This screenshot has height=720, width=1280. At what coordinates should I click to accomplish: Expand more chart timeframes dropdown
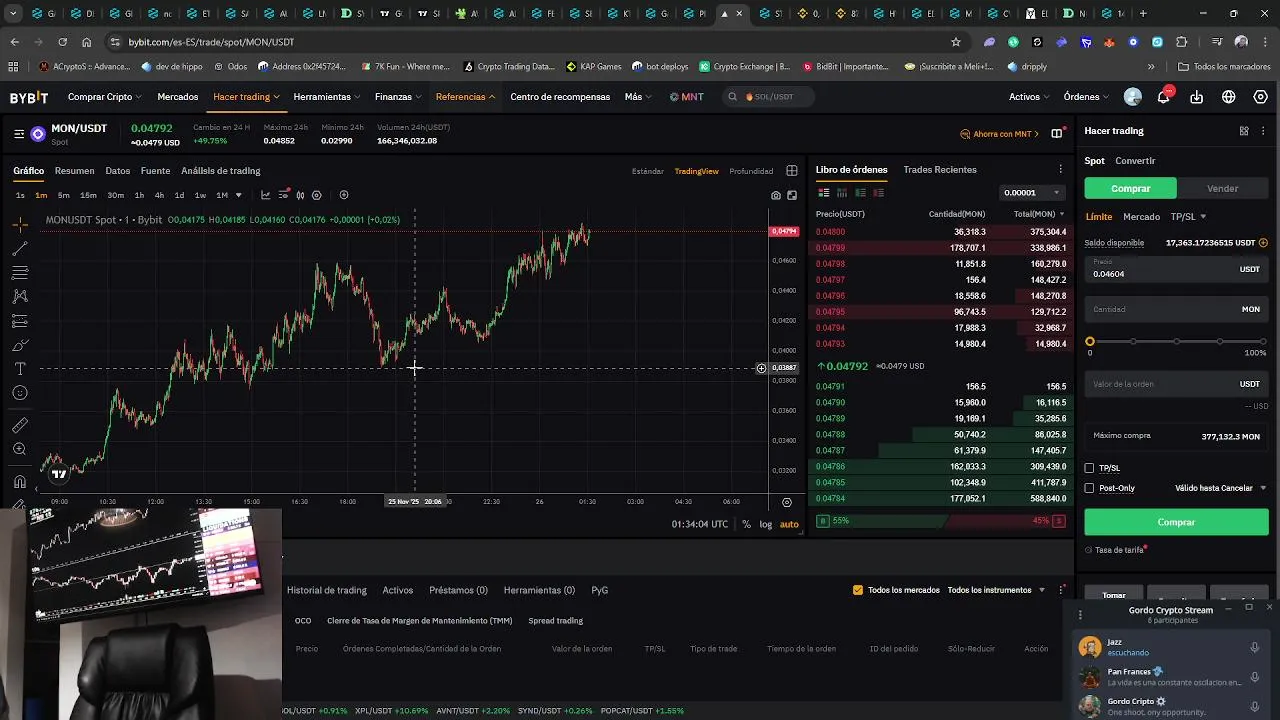(238, 195)
